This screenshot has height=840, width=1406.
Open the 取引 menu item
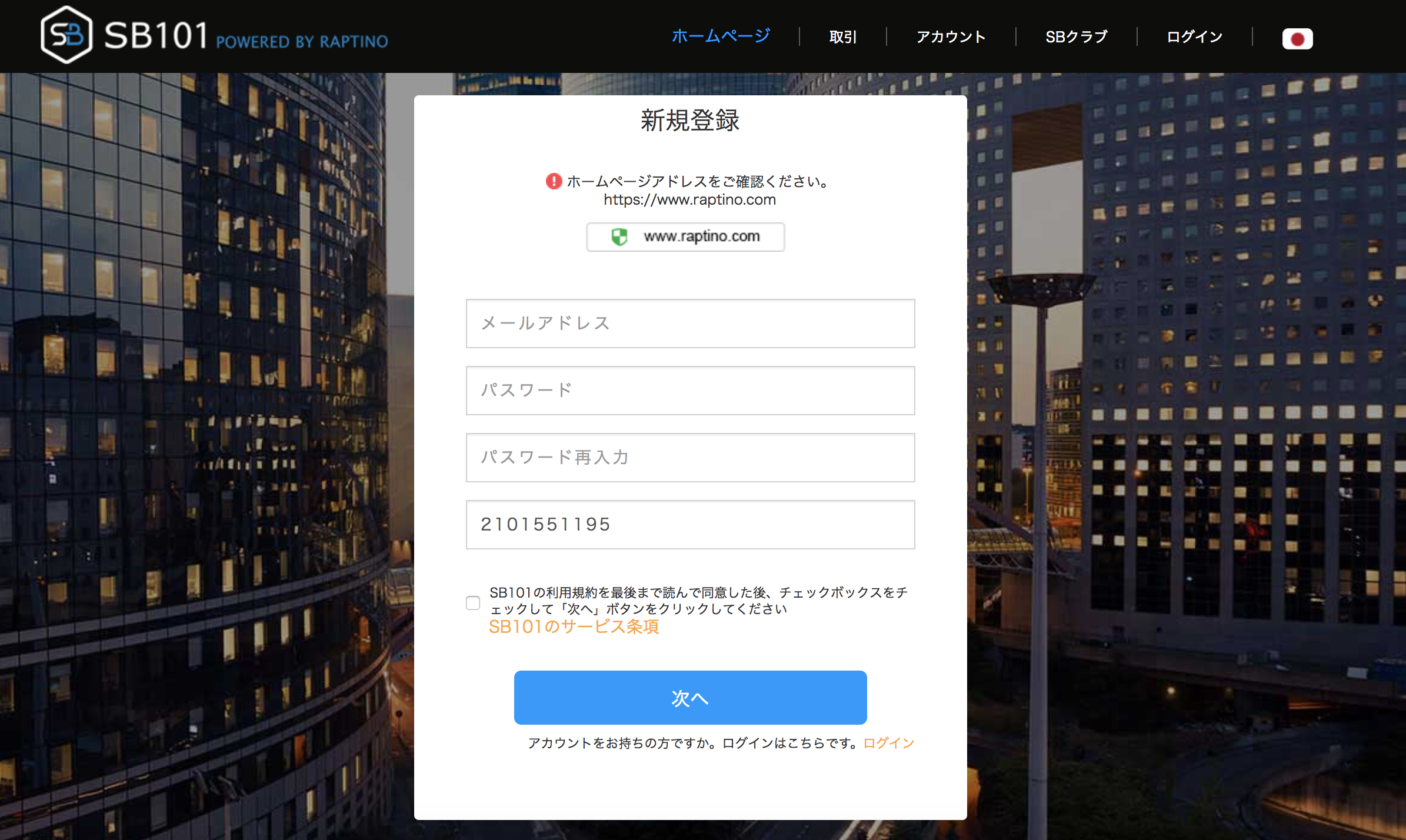(x=842, y=36)
